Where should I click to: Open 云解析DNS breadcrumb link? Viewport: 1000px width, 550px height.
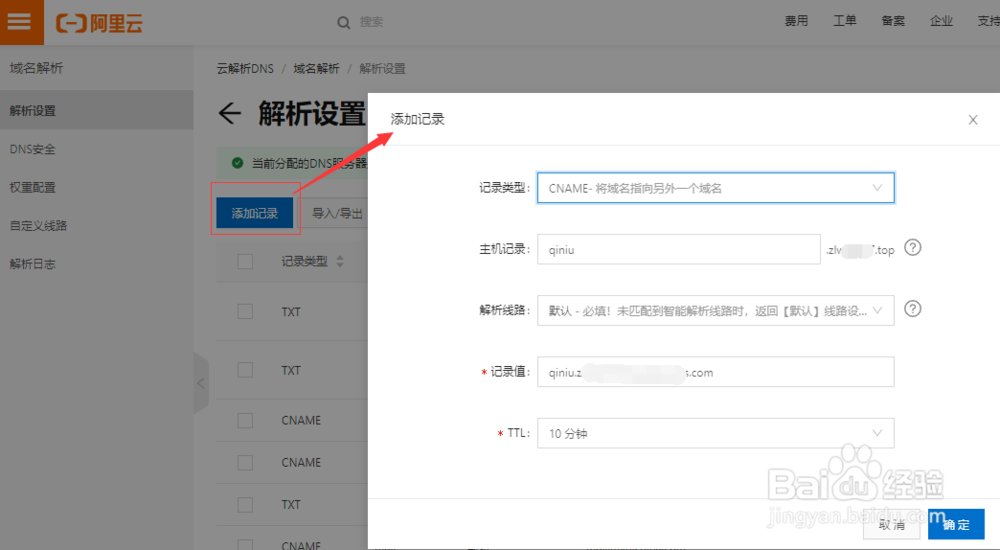coord(245,68)
